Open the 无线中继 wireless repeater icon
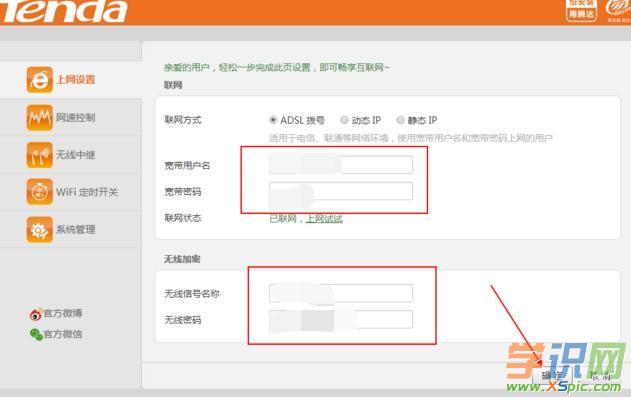Viewport: 631px width, 397px height. [39, 155]
